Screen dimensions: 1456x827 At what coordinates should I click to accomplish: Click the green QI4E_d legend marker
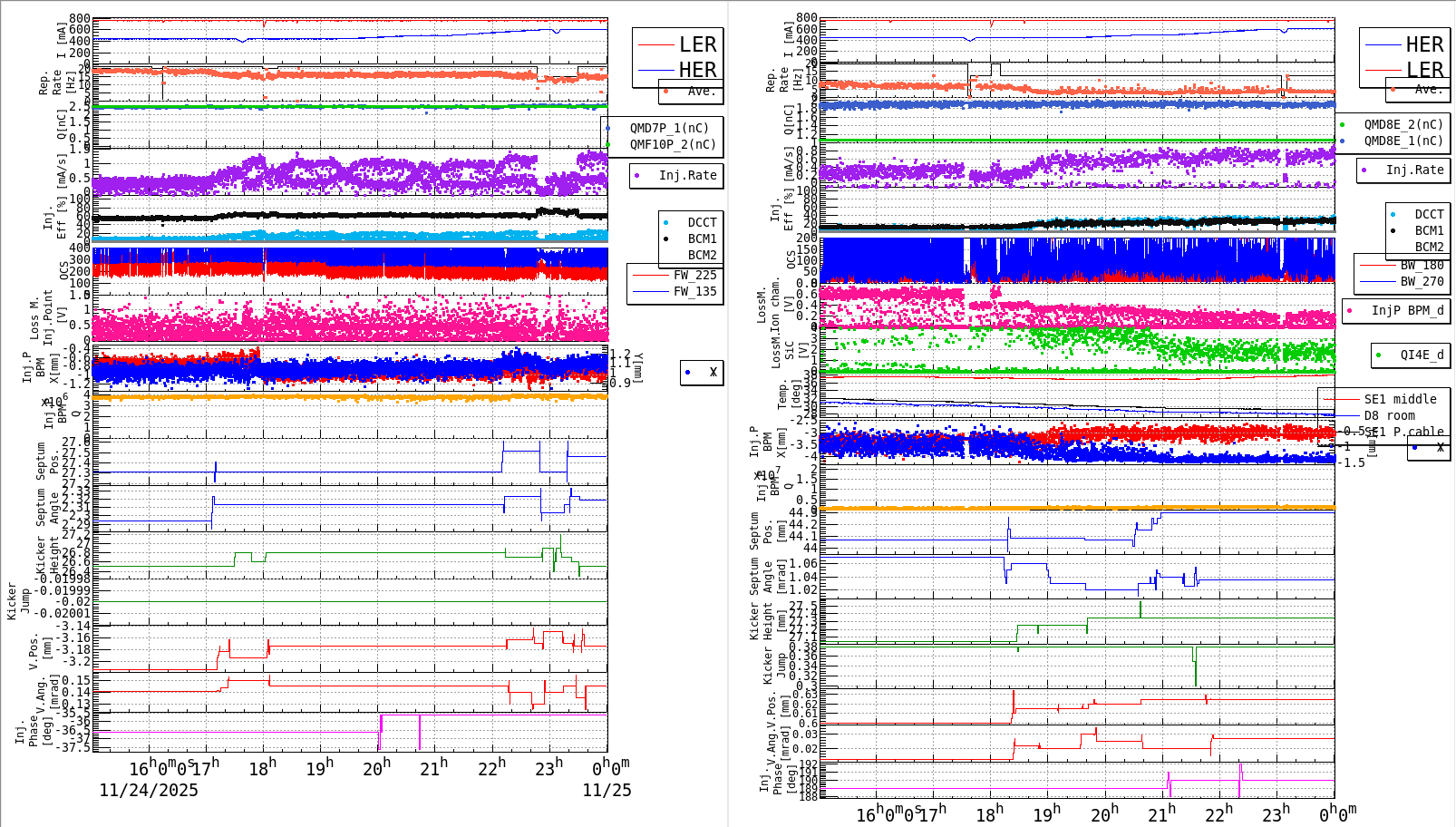(1380, 355)
